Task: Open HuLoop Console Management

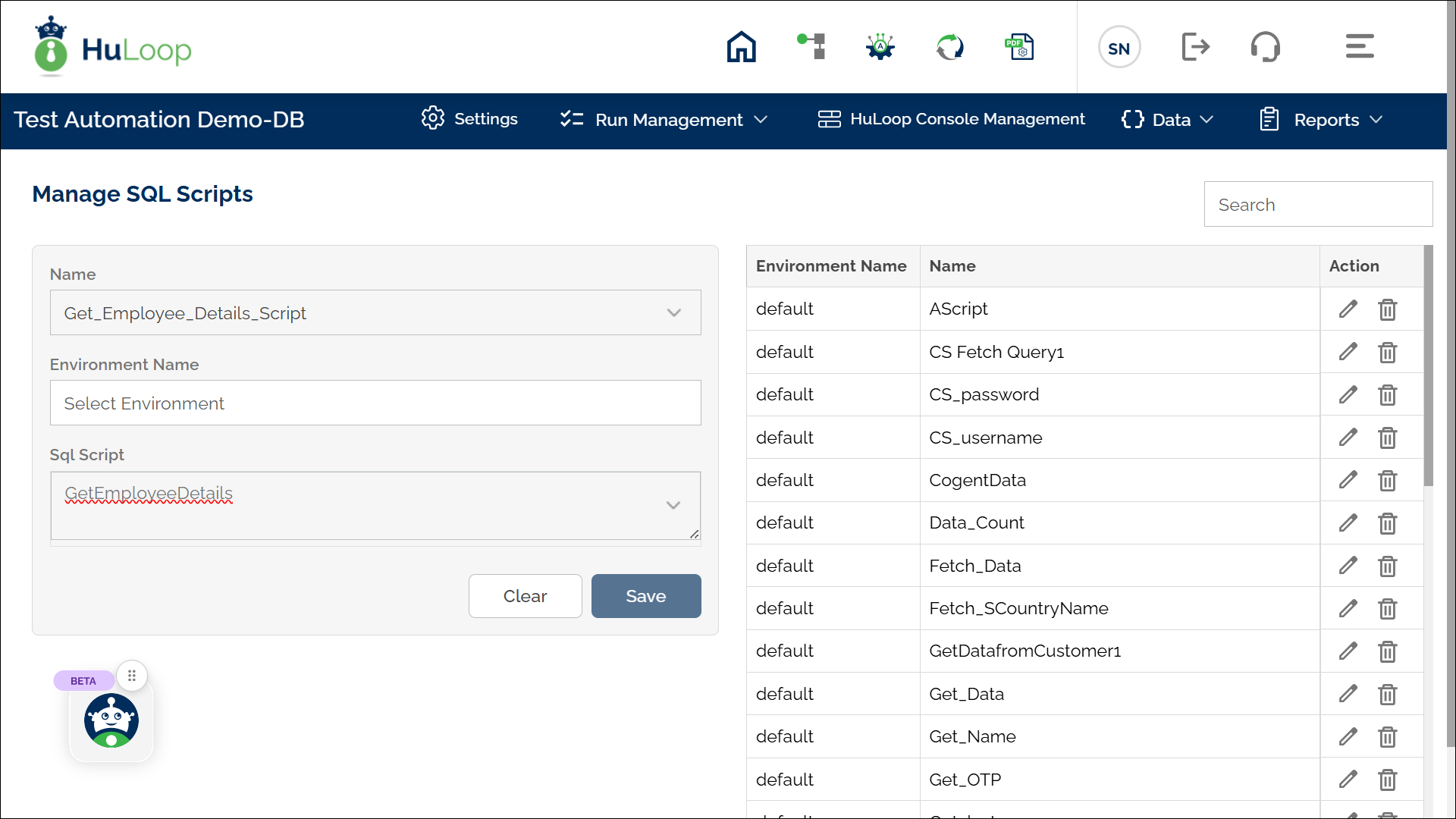Action: pyautogui.click(x=952, y=120)
